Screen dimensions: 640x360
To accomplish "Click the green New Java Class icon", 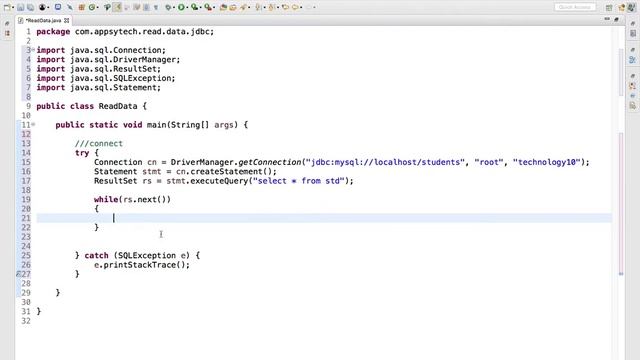I will pos(92,7).
